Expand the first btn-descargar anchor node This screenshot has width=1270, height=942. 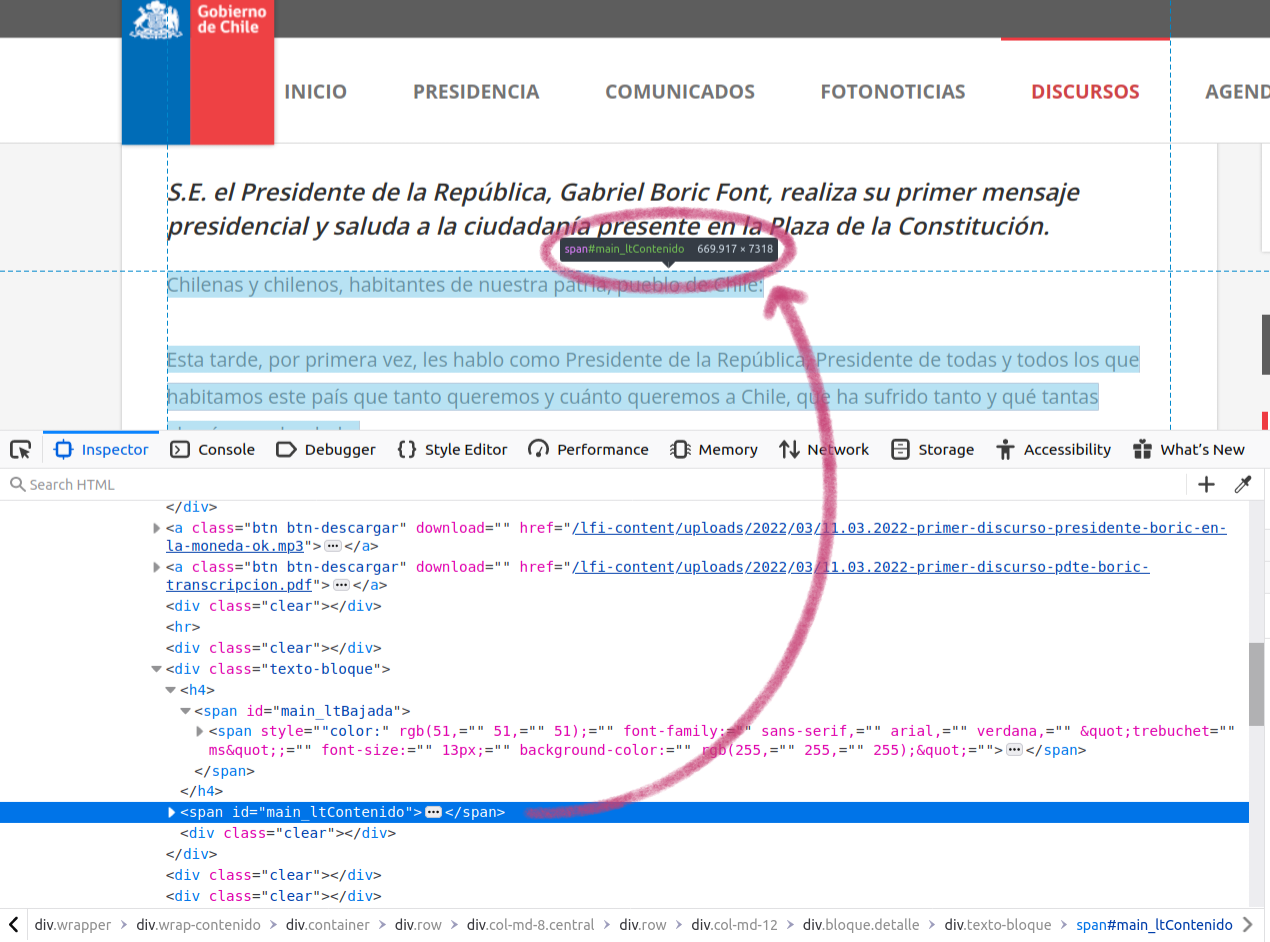click(156, 528)
